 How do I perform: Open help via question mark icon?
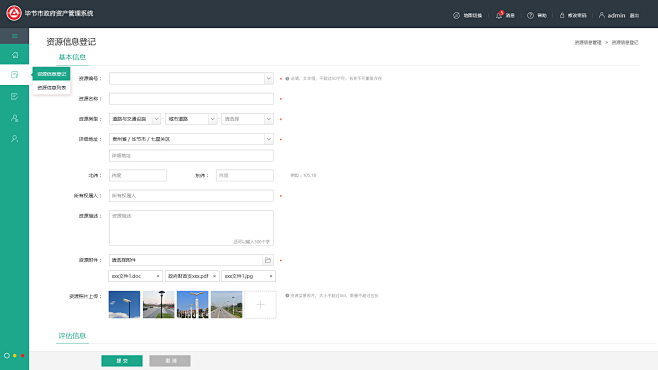[x=530, y=16]
